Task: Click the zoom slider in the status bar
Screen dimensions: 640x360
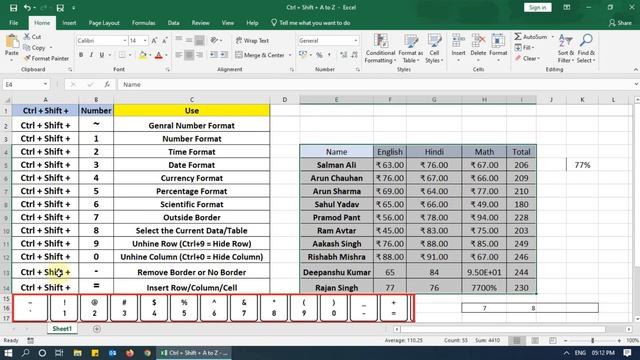Action: 593,340
